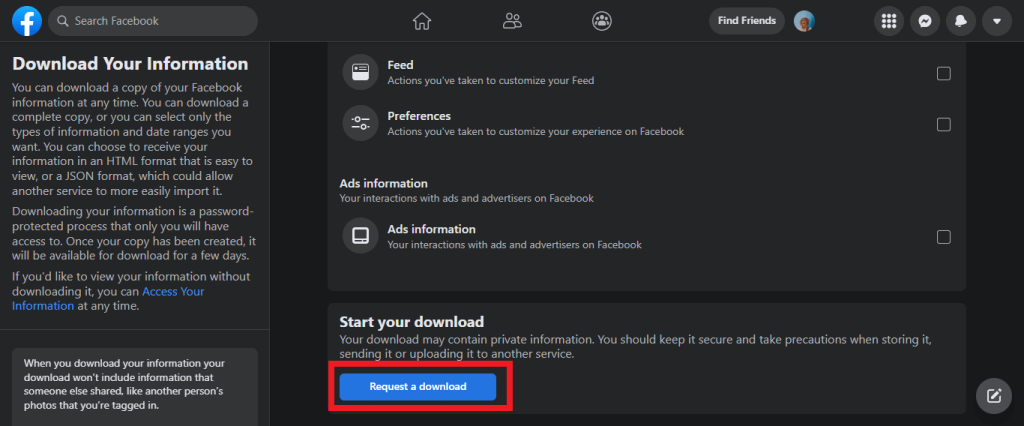The height and width of the screenshot is (426, 1024).
Task: Click the Preferences sliders icon
Action: pos(360,123)
